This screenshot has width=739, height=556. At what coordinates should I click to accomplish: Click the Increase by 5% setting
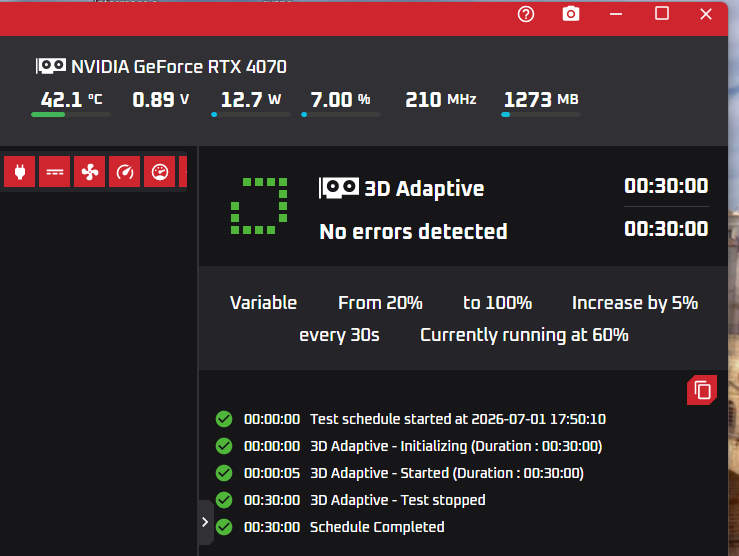click(x=635, y=303)
